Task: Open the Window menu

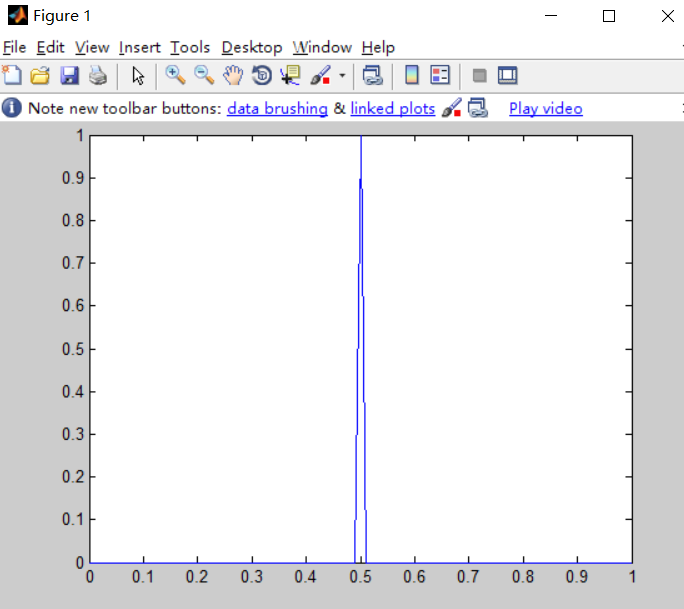Action: pyautogui.click(x=322, y=47)
